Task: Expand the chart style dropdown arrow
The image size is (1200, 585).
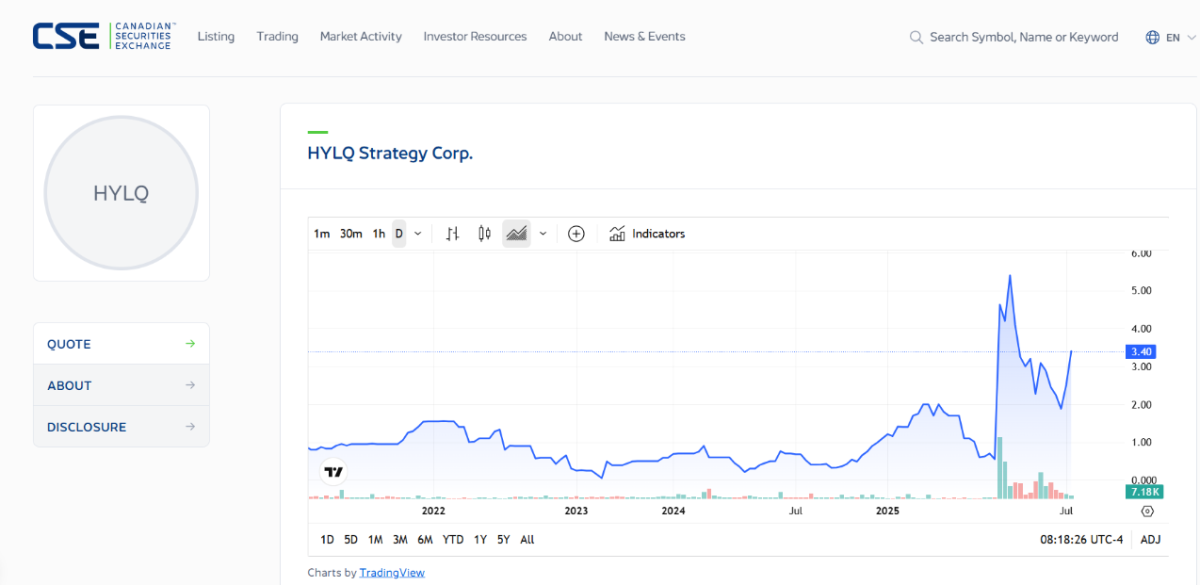Action: tap(543, 234)
